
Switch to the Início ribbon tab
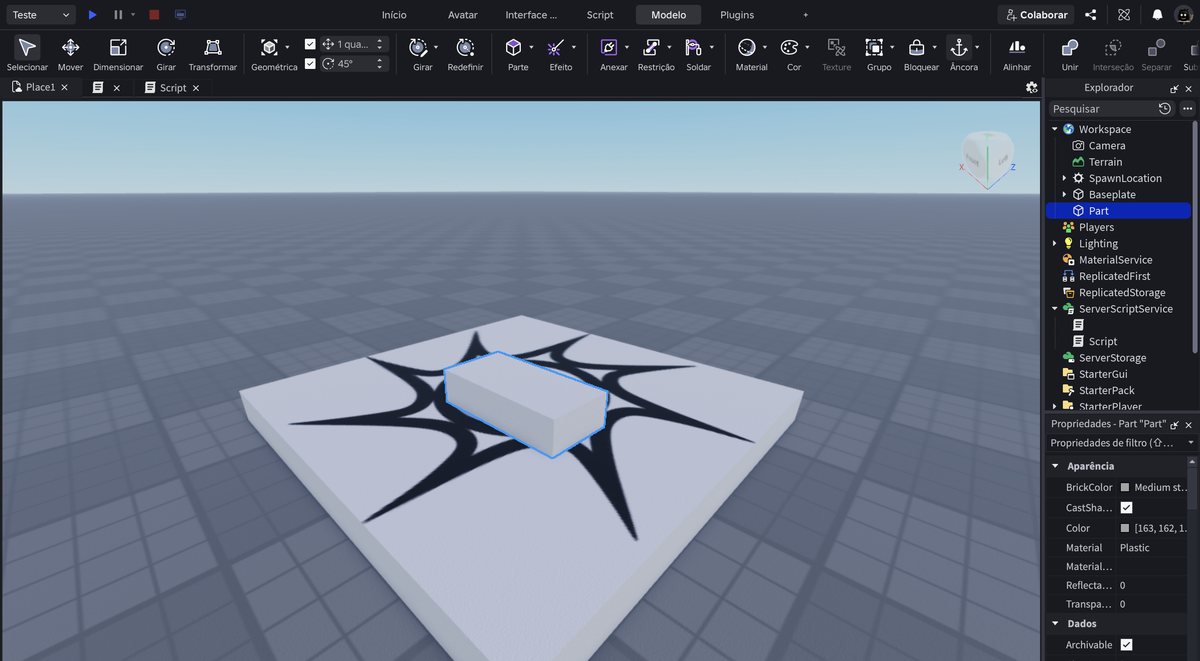(x=394, y=15)
